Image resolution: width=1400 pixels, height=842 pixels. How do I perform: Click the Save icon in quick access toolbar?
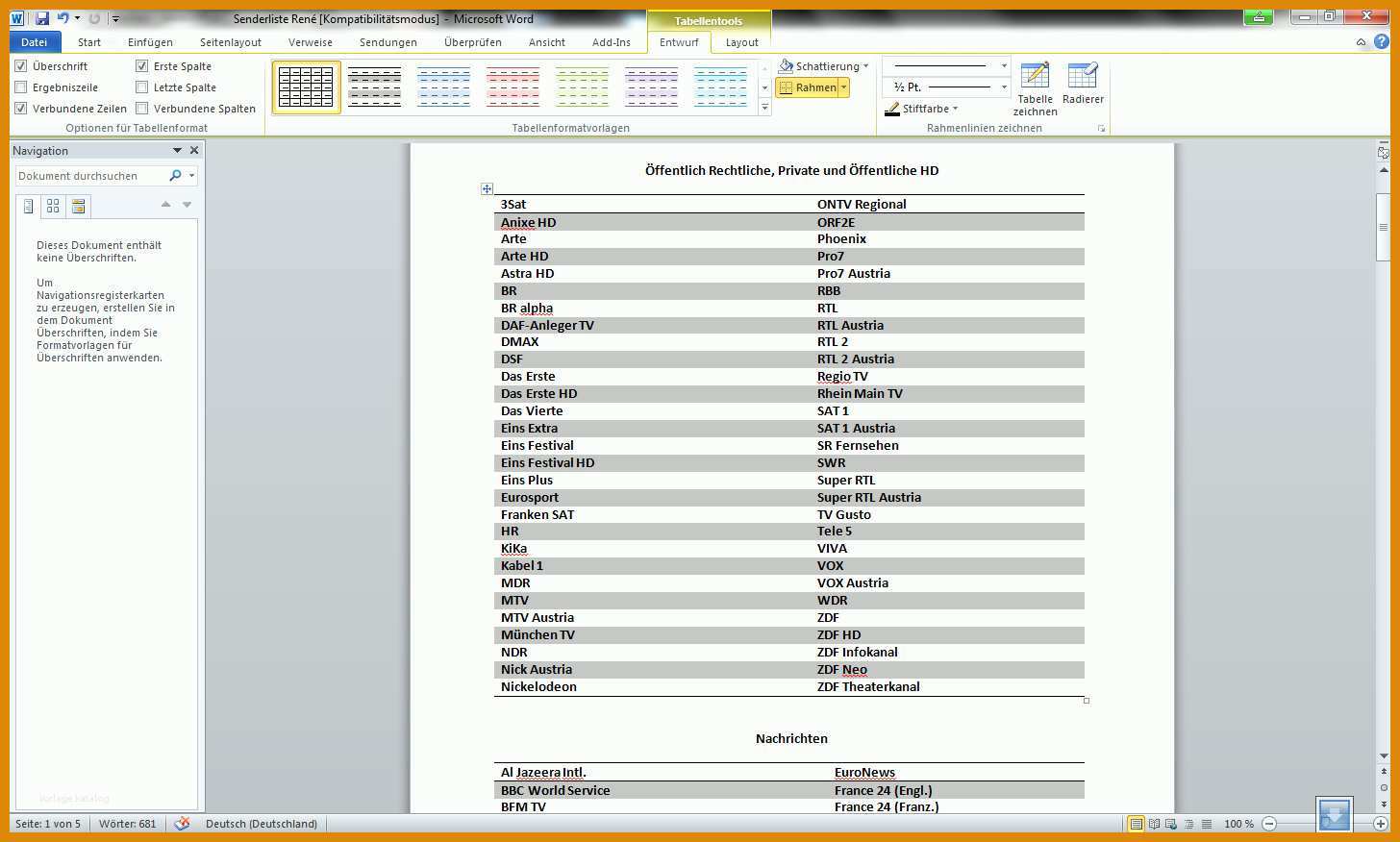coord(42,18)
